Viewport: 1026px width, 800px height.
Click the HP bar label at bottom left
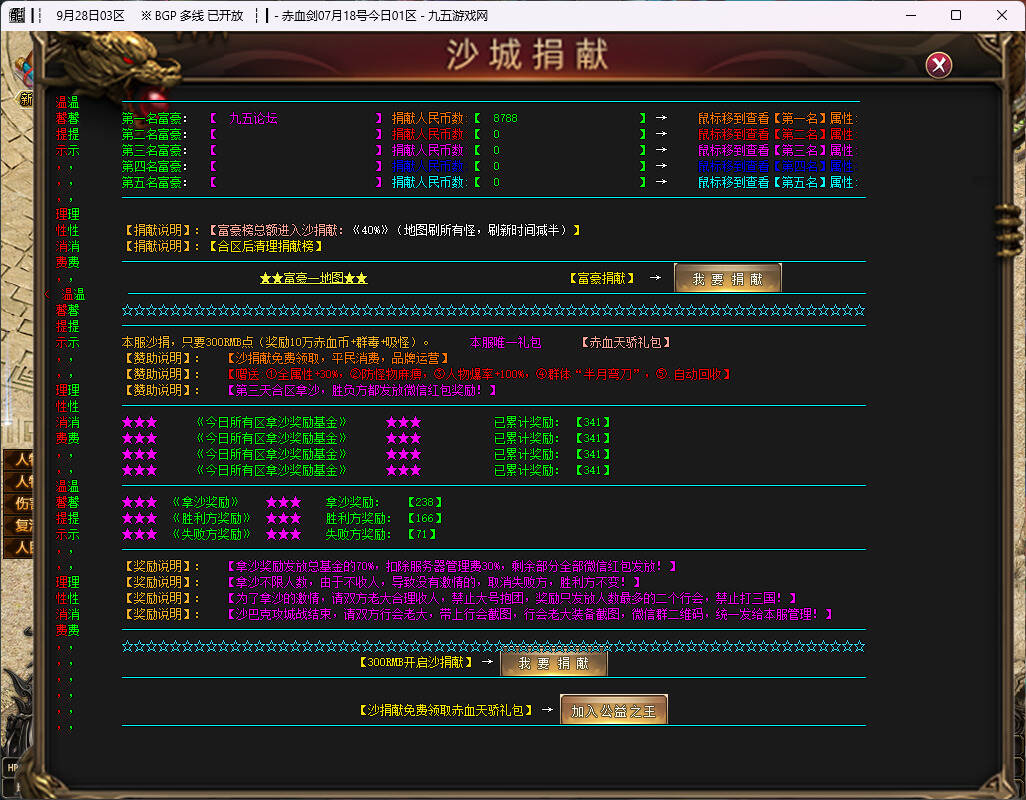12,767
